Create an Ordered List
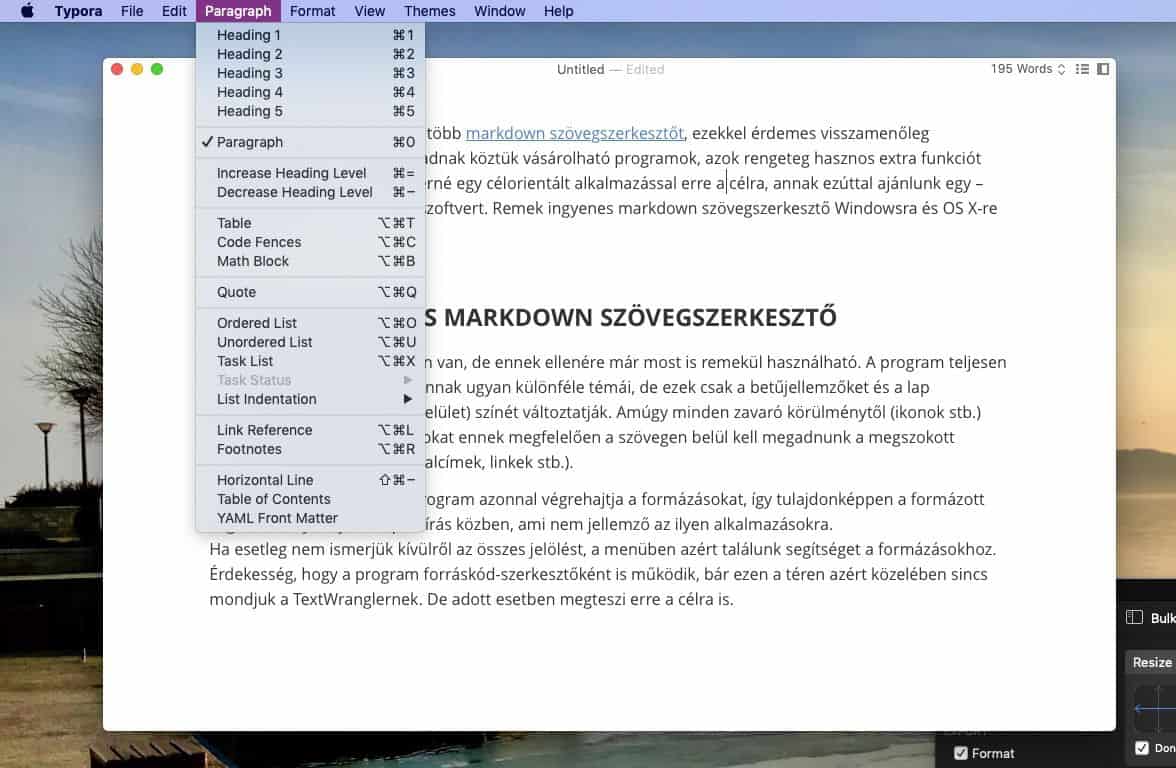Screen dimensions: 1176x768 point(310,323)
